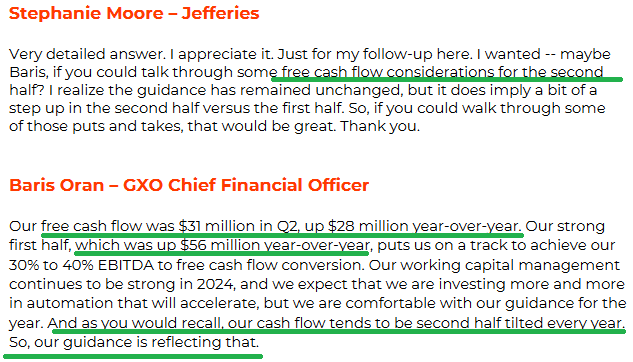633x362 pixels.
Task: Click the 'Thank you.' closing text
Action: 379,126
